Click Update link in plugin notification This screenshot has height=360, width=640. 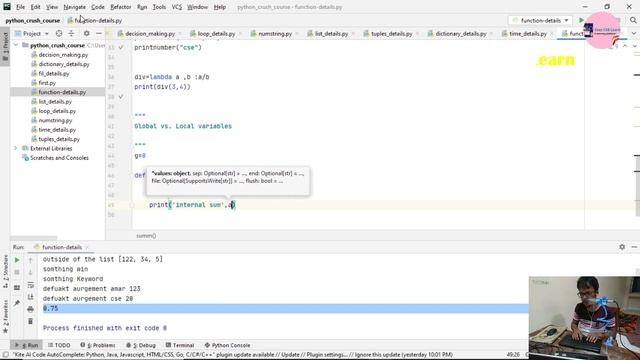[x=291, y=355]
